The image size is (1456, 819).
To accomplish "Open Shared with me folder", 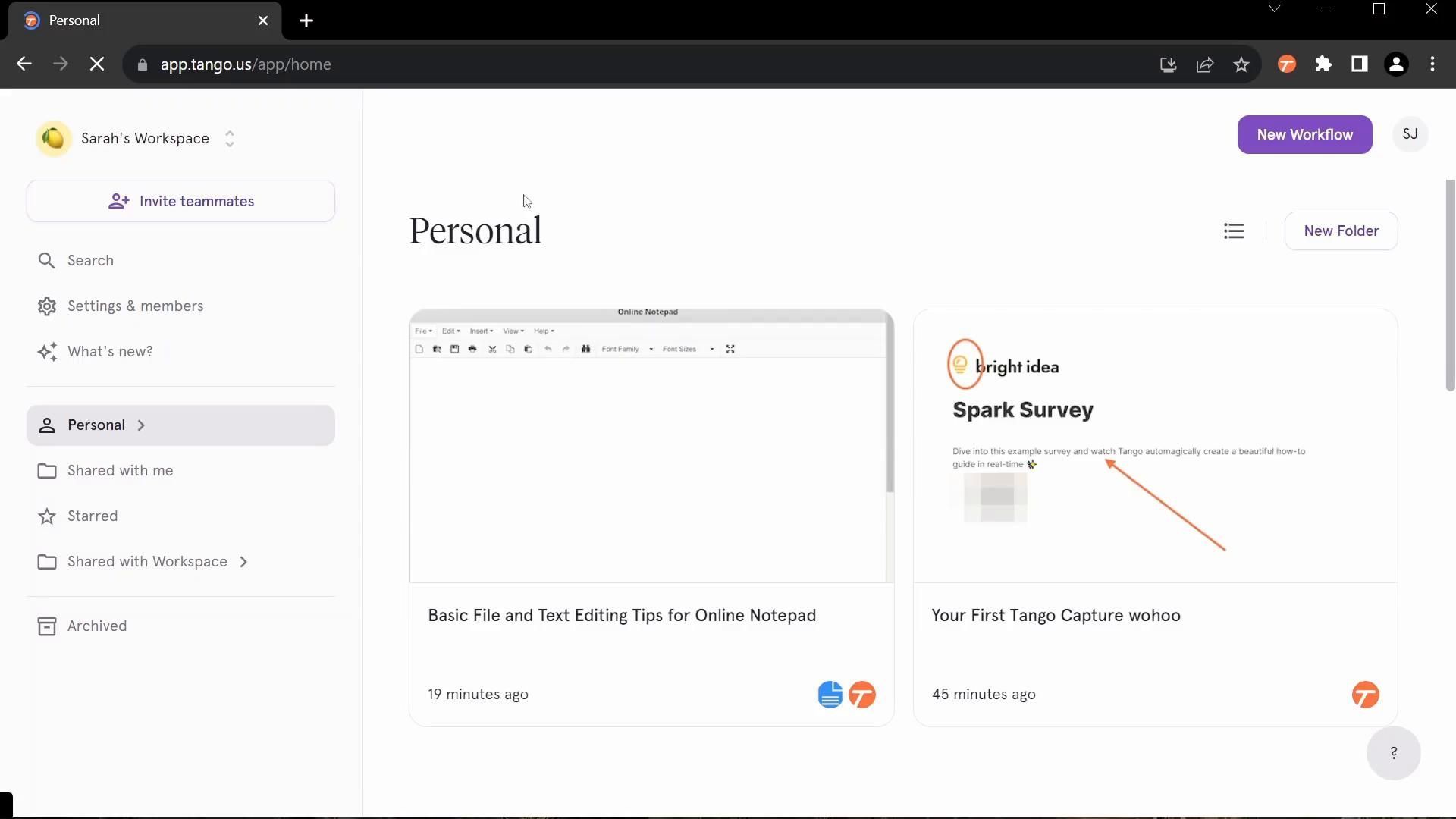I will (120, 471).
